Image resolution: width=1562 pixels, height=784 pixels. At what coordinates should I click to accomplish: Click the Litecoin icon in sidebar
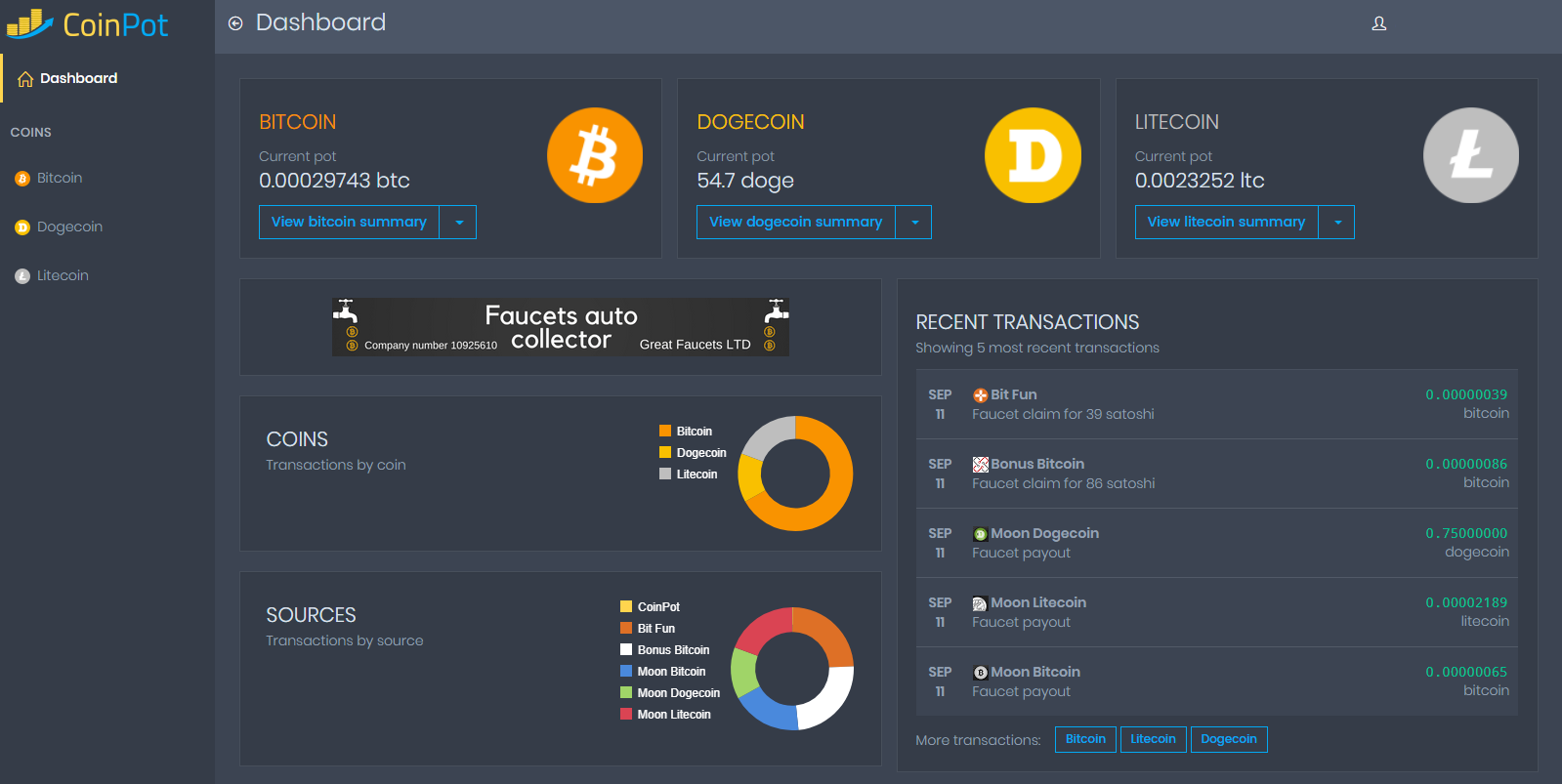pos(22,276)
